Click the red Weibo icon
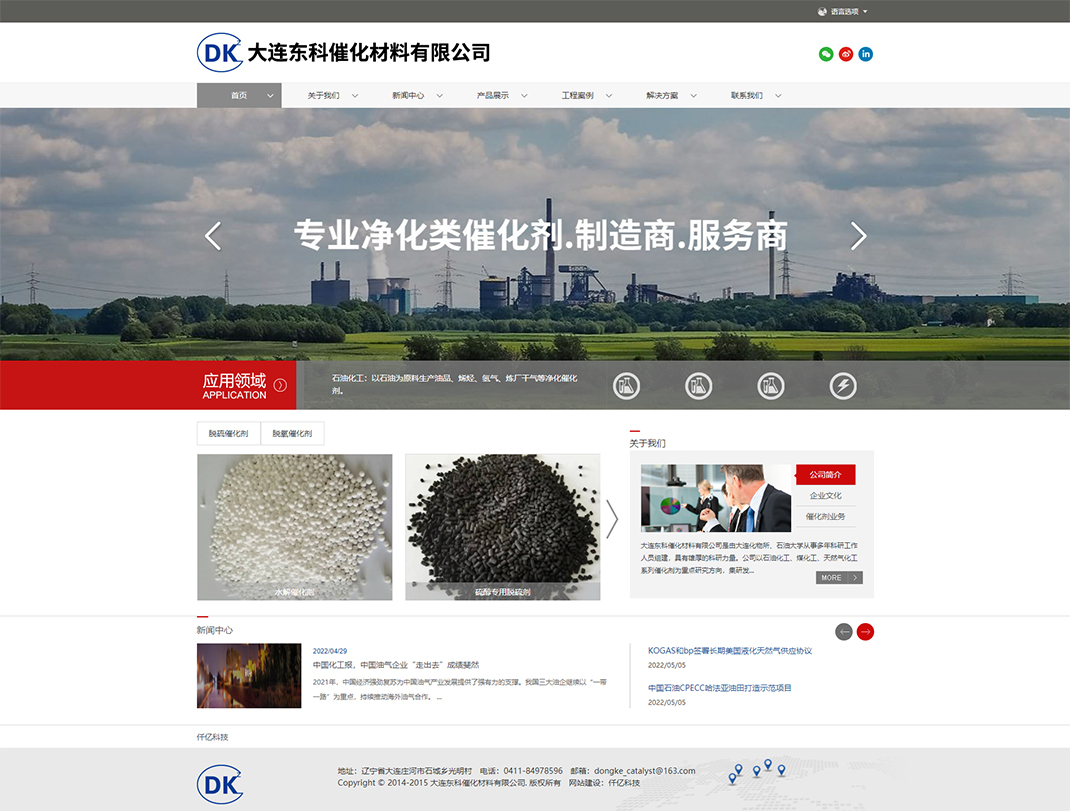 point(846,54)
